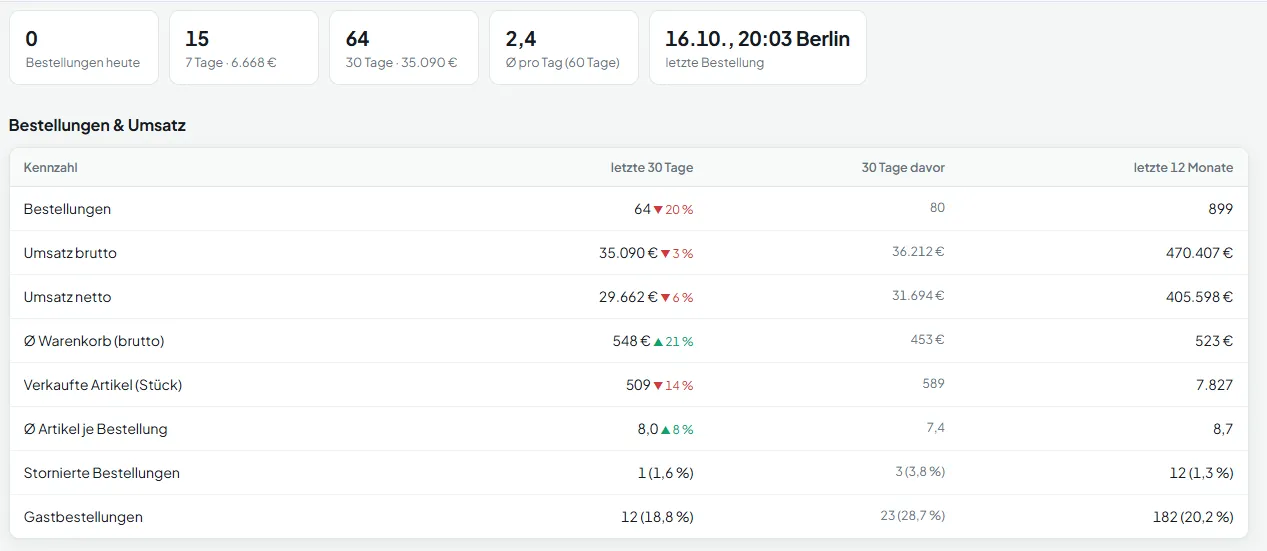Click the '12 (18,8 %)' guest orders value

coord(657,517)
